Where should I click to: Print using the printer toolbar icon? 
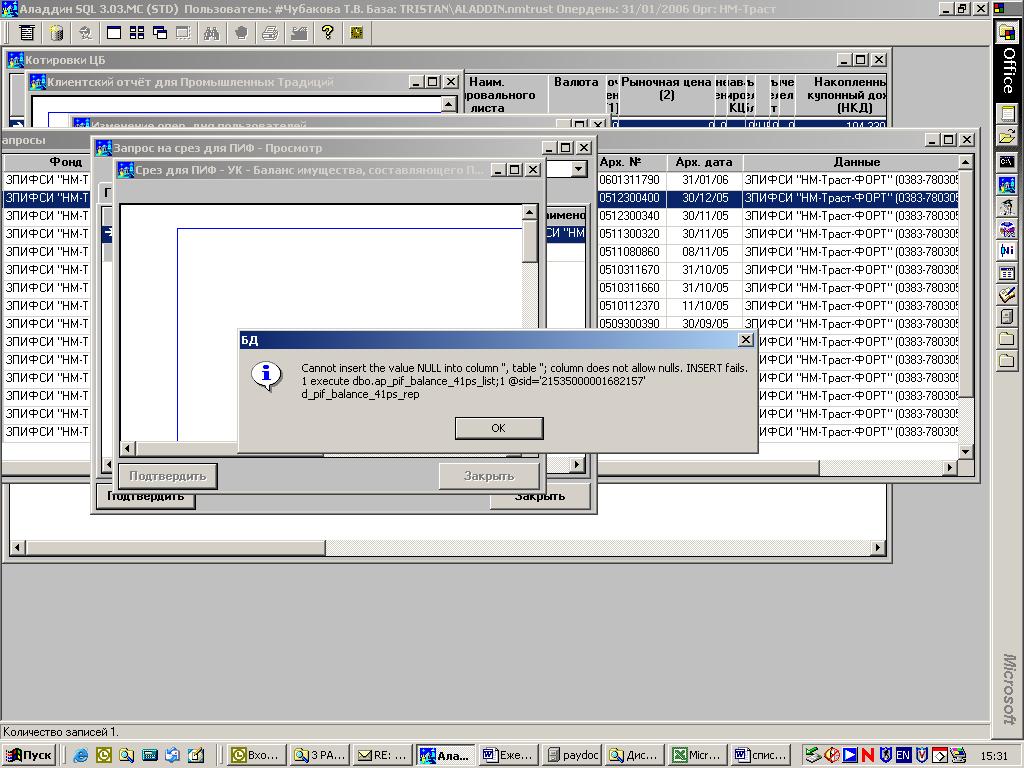pos(270,33)
